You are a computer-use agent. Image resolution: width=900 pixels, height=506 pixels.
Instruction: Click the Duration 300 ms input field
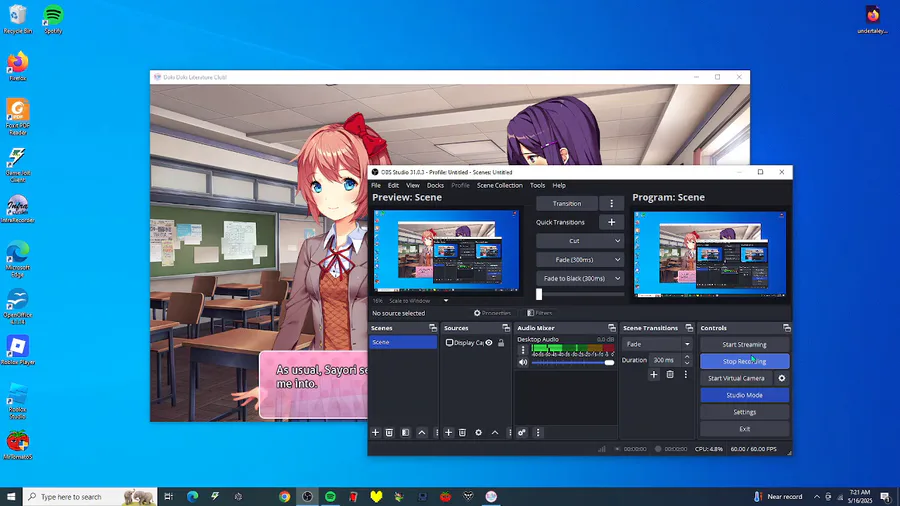click(x=664, y=360)
